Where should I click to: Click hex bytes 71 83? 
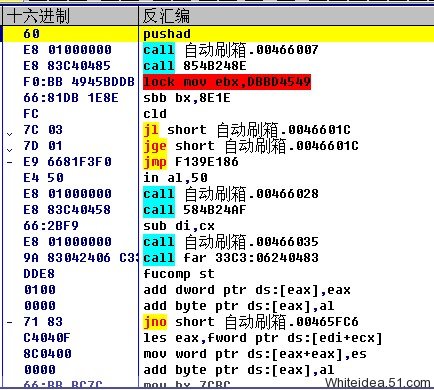tap(43, 322)
